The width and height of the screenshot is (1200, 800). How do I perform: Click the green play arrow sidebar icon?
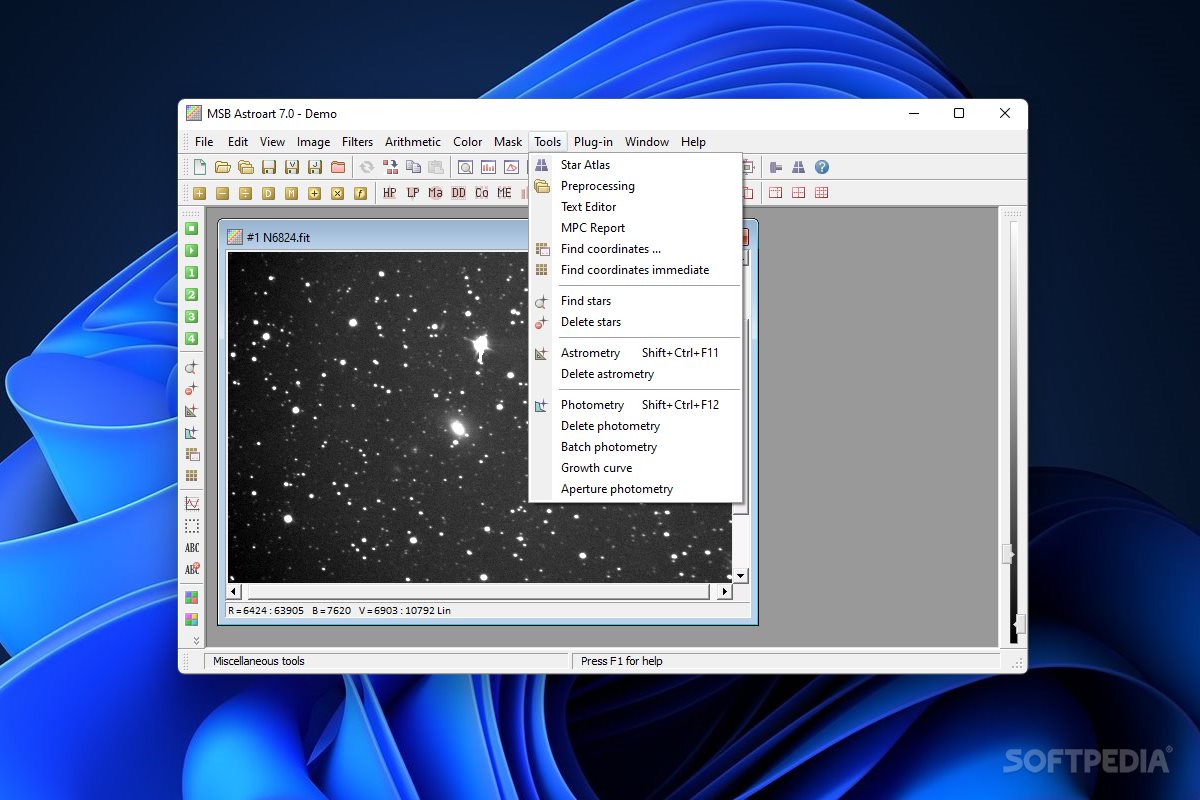191,250
